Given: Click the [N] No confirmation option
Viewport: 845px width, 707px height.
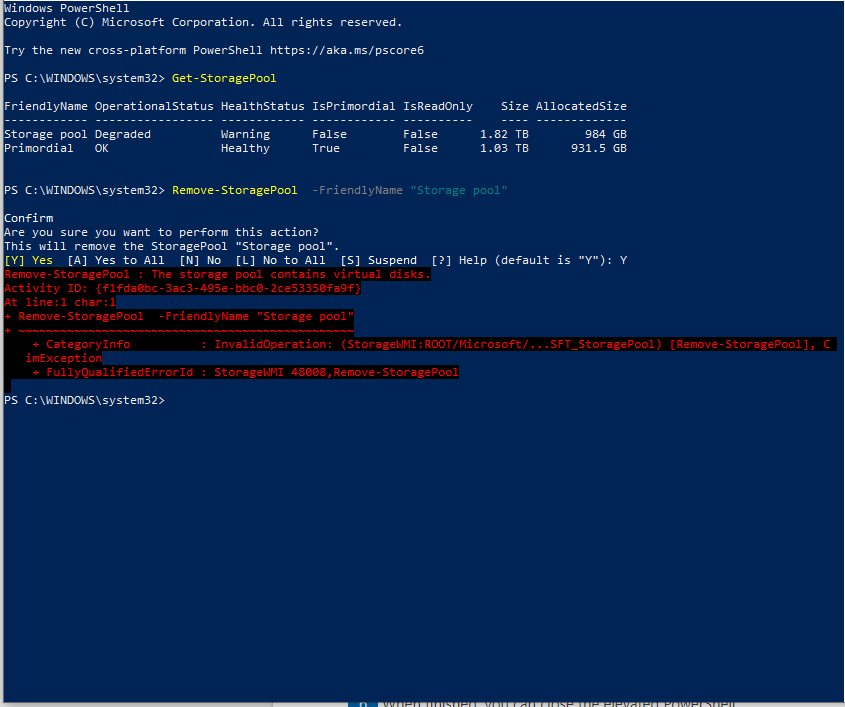Looking at the screenshot, I should 199,259.
